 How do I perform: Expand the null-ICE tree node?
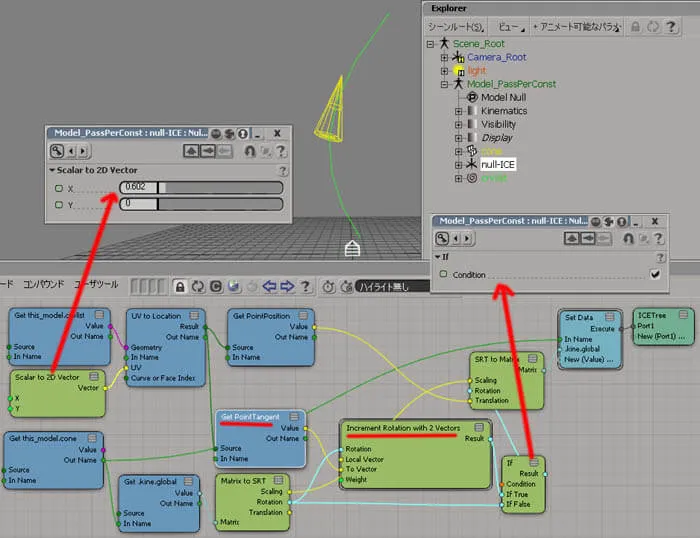click(458, 165)
